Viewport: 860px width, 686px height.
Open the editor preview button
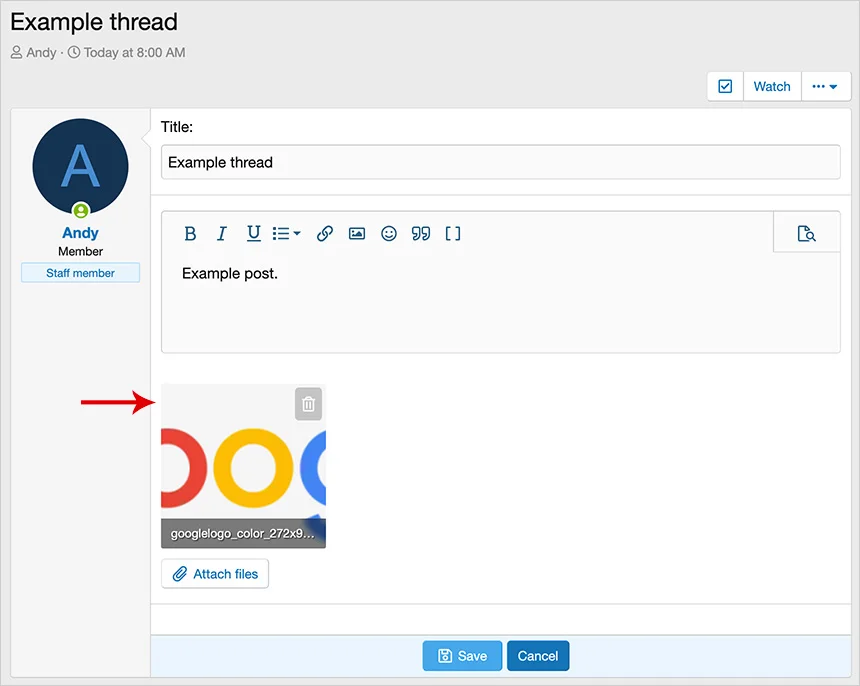pos(806,234)
